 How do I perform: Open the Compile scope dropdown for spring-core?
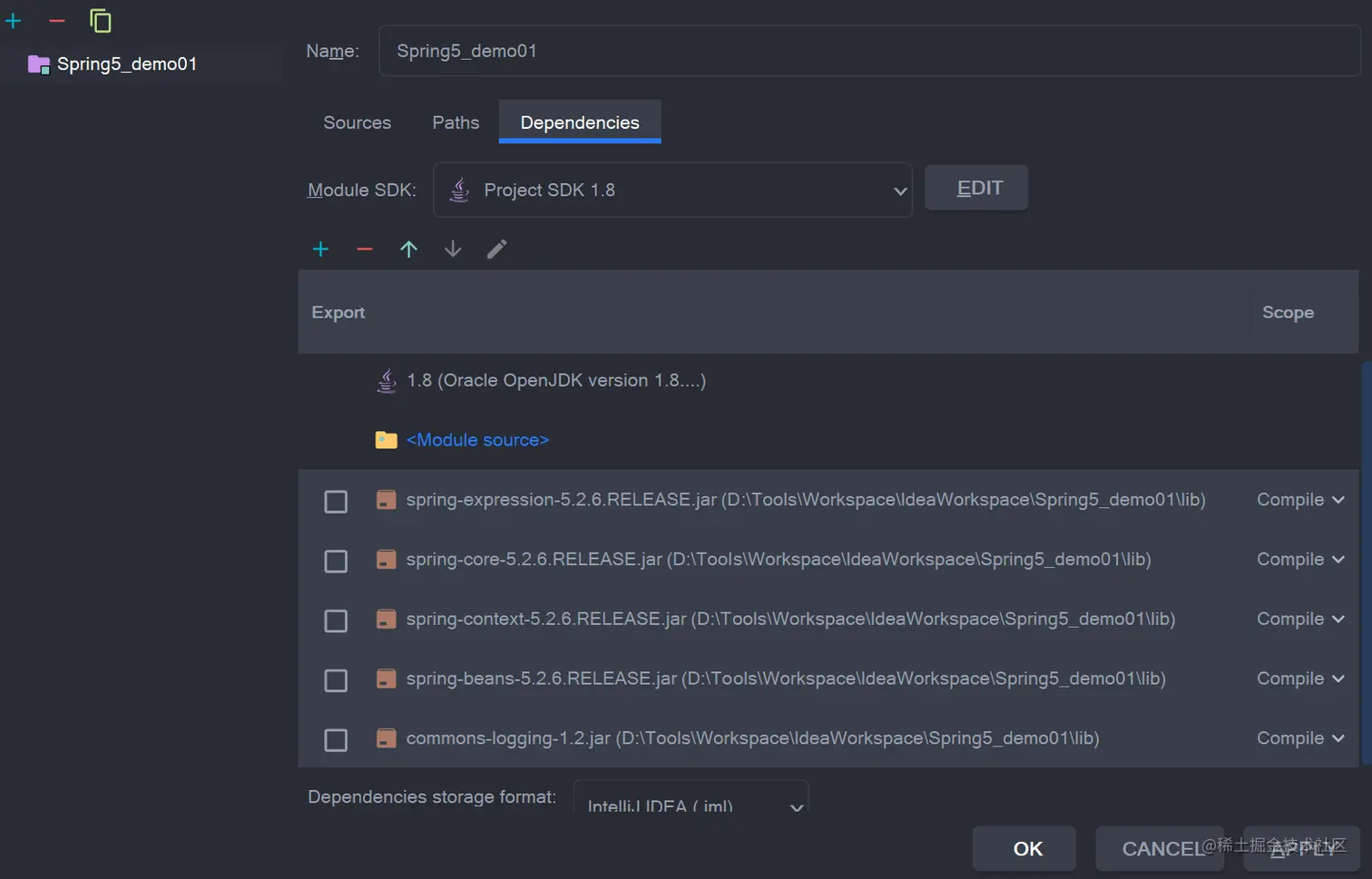coord(1300,560)
